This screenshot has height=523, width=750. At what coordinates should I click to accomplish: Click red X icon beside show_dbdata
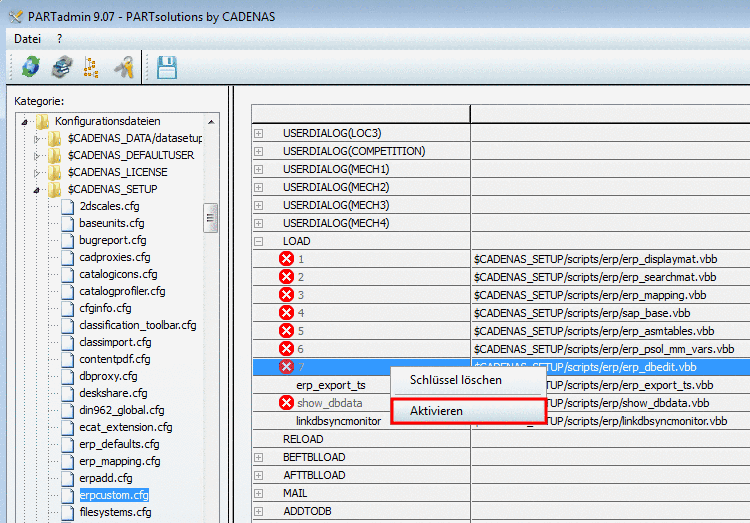(x=287, y=403)
